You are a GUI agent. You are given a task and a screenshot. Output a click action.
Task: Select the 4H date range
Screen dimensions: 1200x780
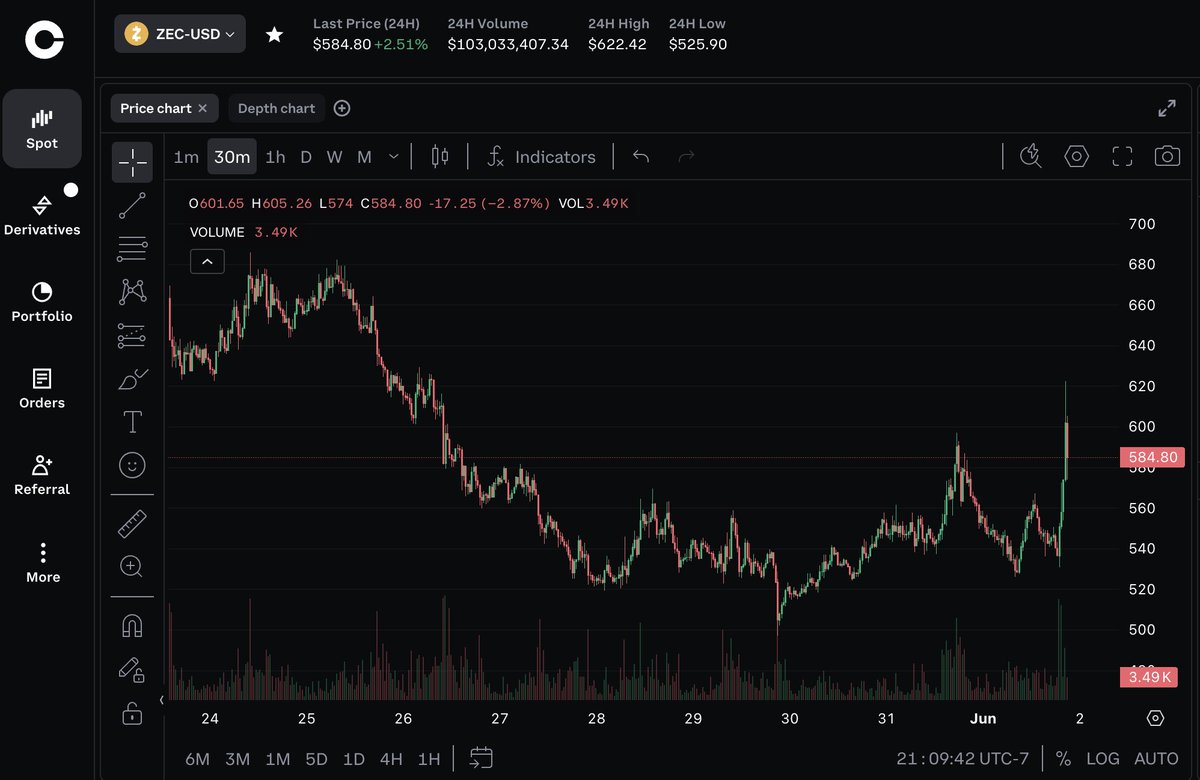pos(391,759)
